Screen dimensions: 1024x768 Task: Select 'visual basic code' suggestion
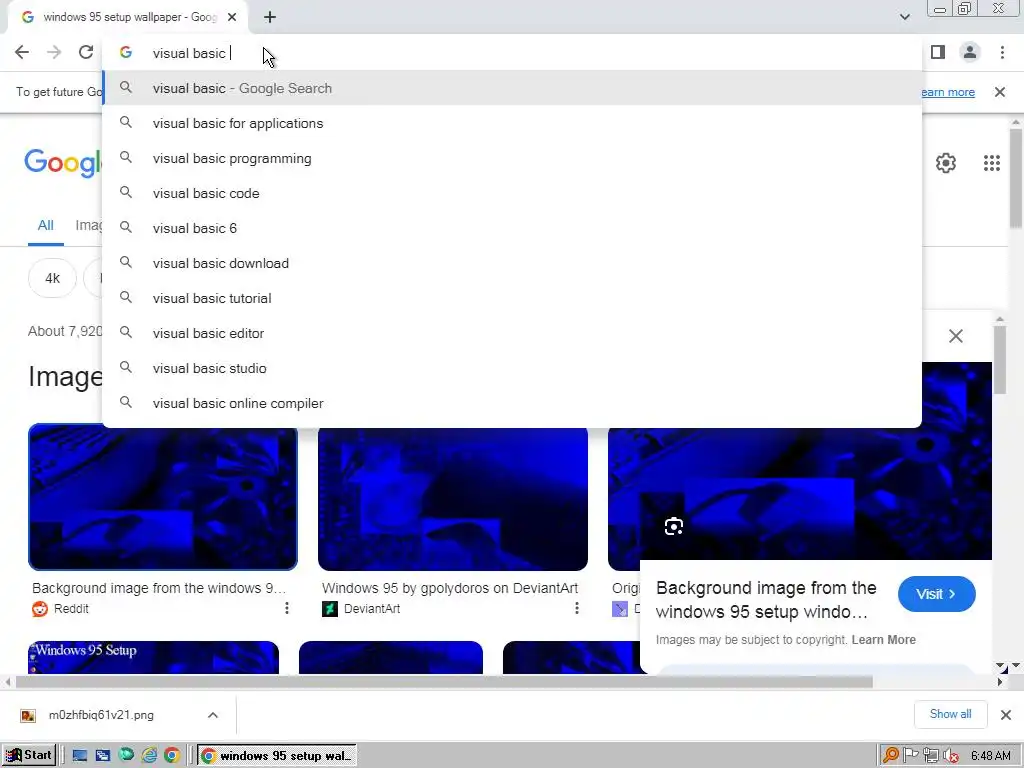pos(512,193)
